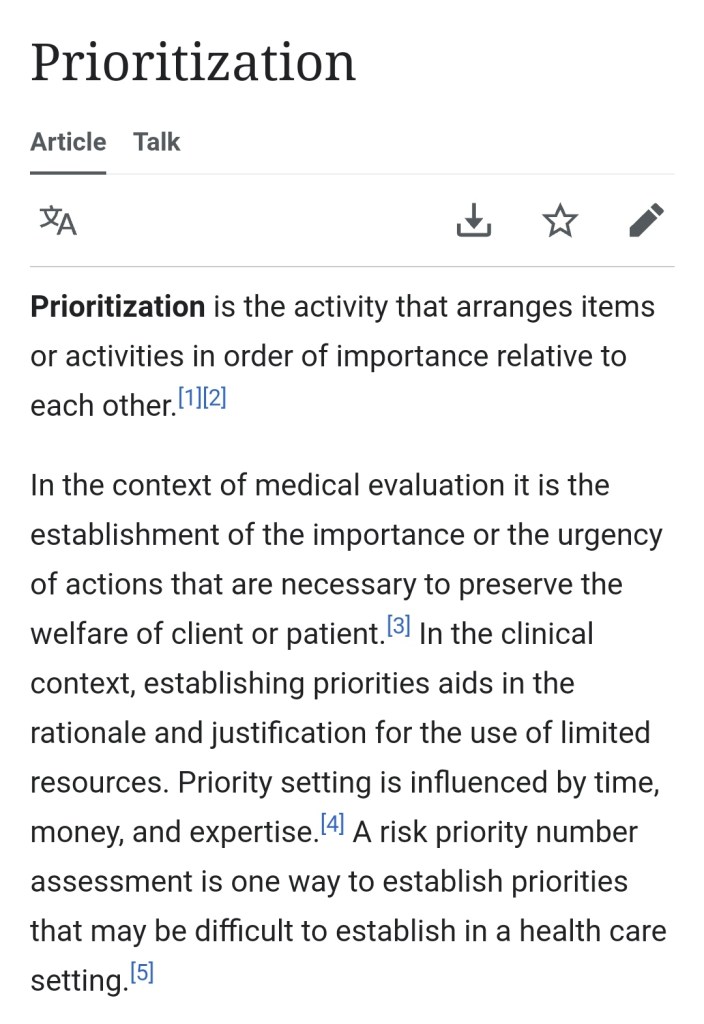The height and width of the screenshot is (1024, 704).
Task: Open the language selection icon
Action: click(58, 220)
